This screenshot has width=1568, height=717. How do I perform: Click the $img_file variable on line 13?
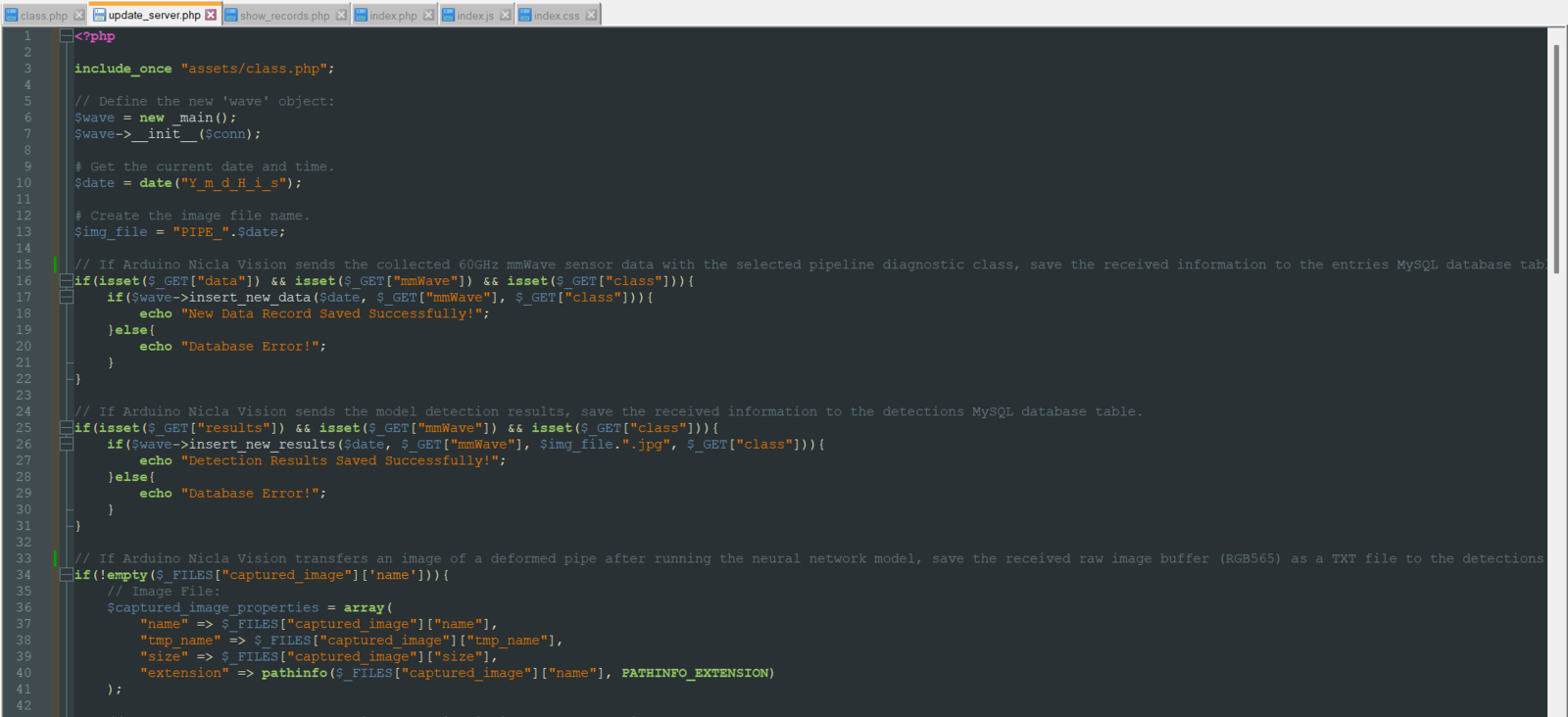[x=111, y=232]
